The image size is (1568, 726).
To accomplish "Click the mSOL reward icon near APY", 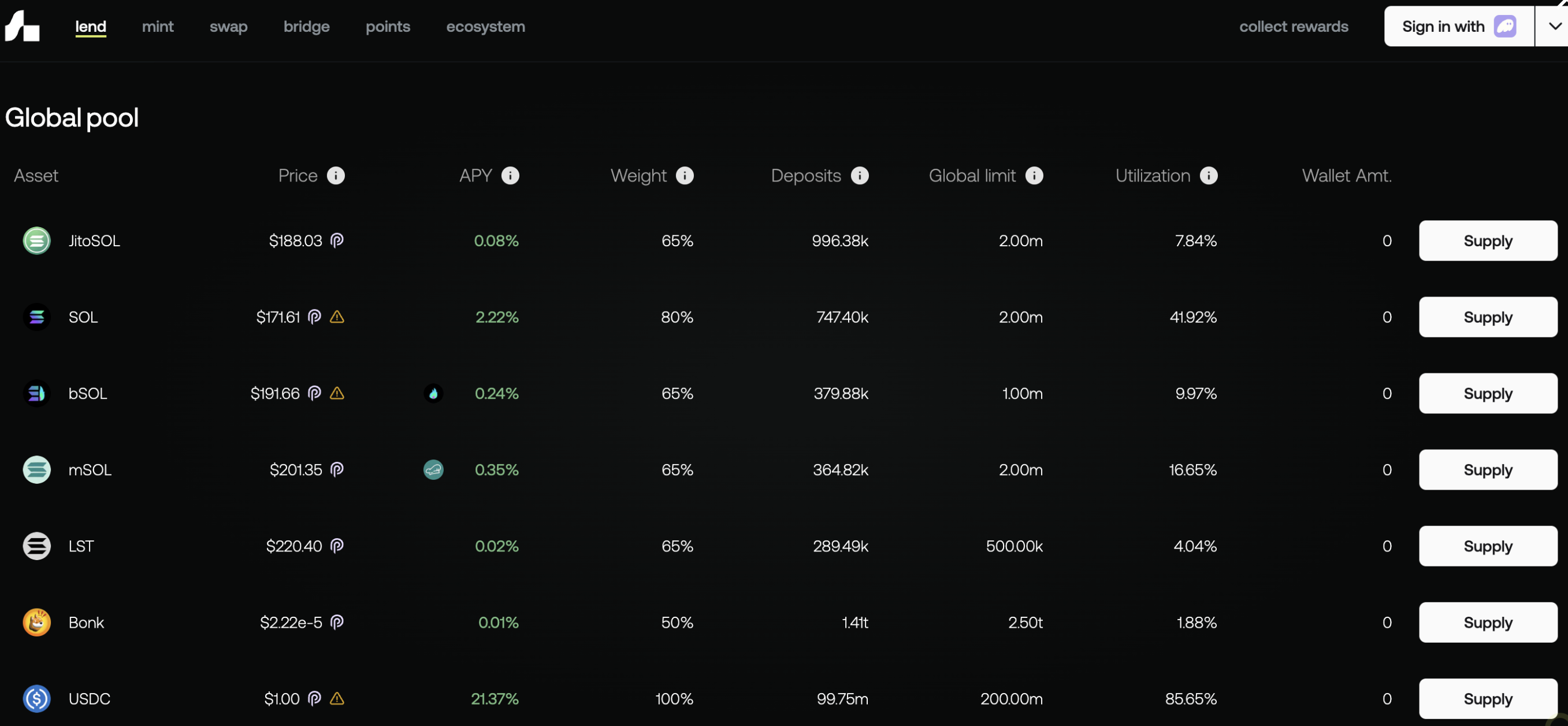I will 433,469.
